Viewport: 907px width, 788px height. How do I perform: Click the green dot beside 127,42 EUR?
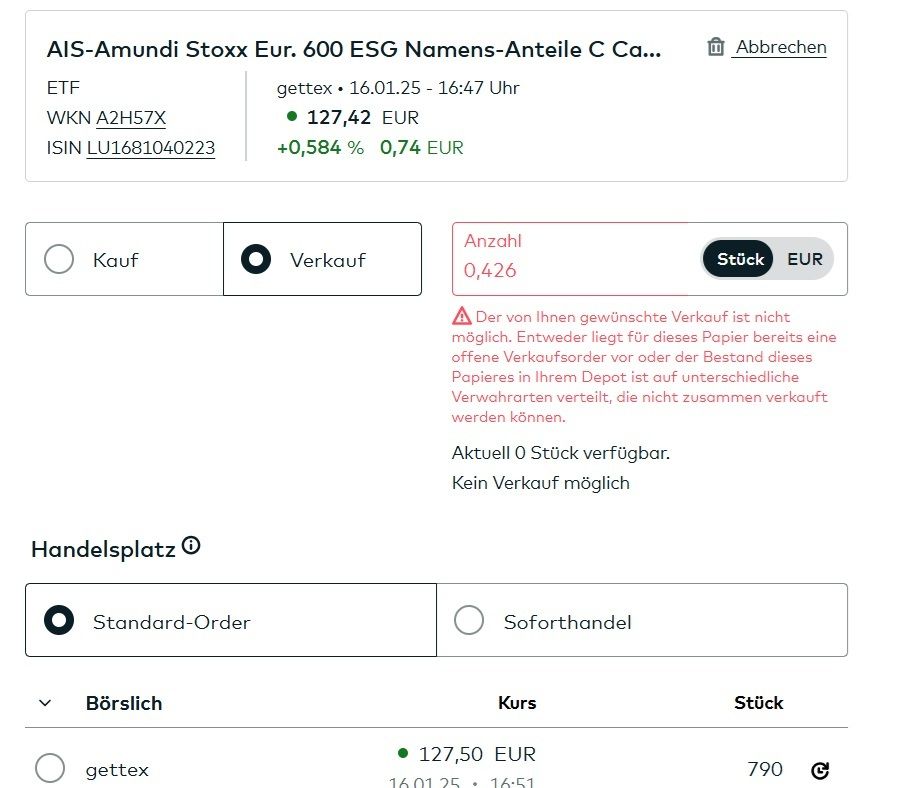click(292, 117)
